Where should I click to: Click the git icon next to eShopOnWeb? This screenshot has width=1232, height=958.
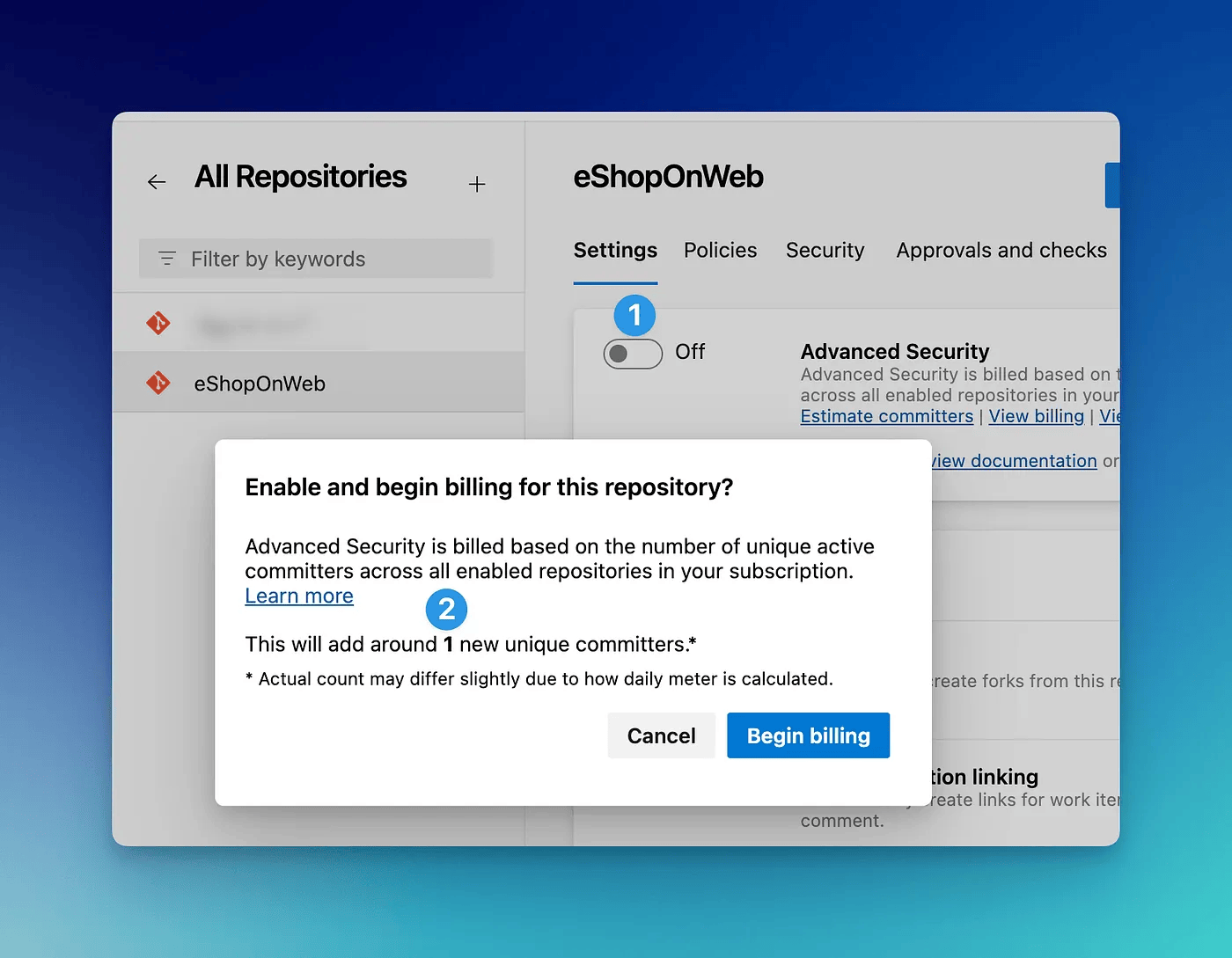pos(158,383)
